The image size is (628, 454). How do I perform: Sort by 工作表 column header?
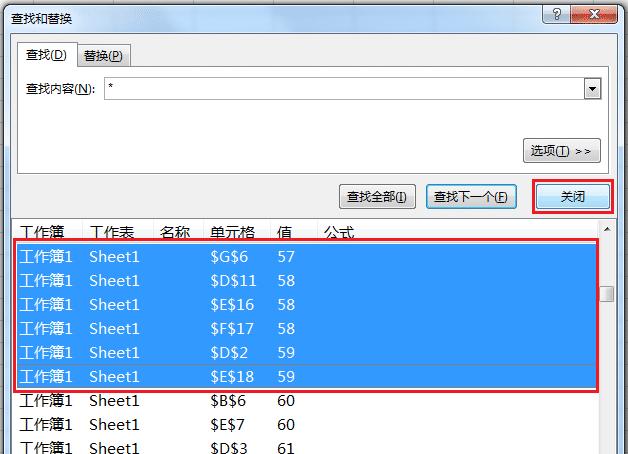[x=118, y=231]
